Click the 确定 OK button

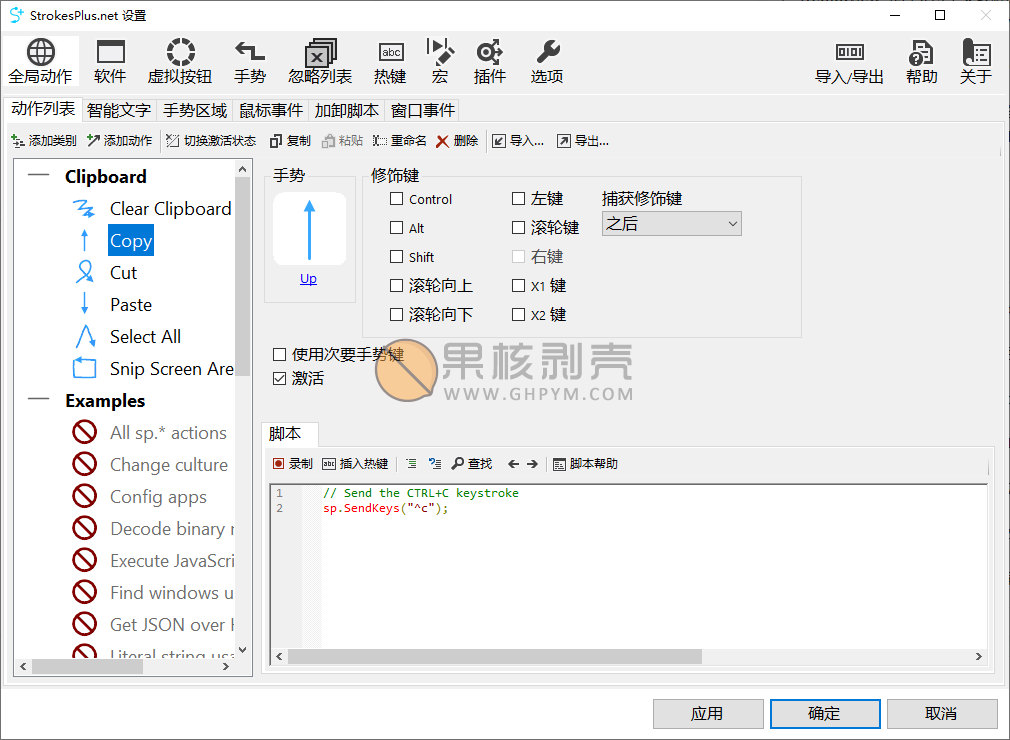[824, 714]
